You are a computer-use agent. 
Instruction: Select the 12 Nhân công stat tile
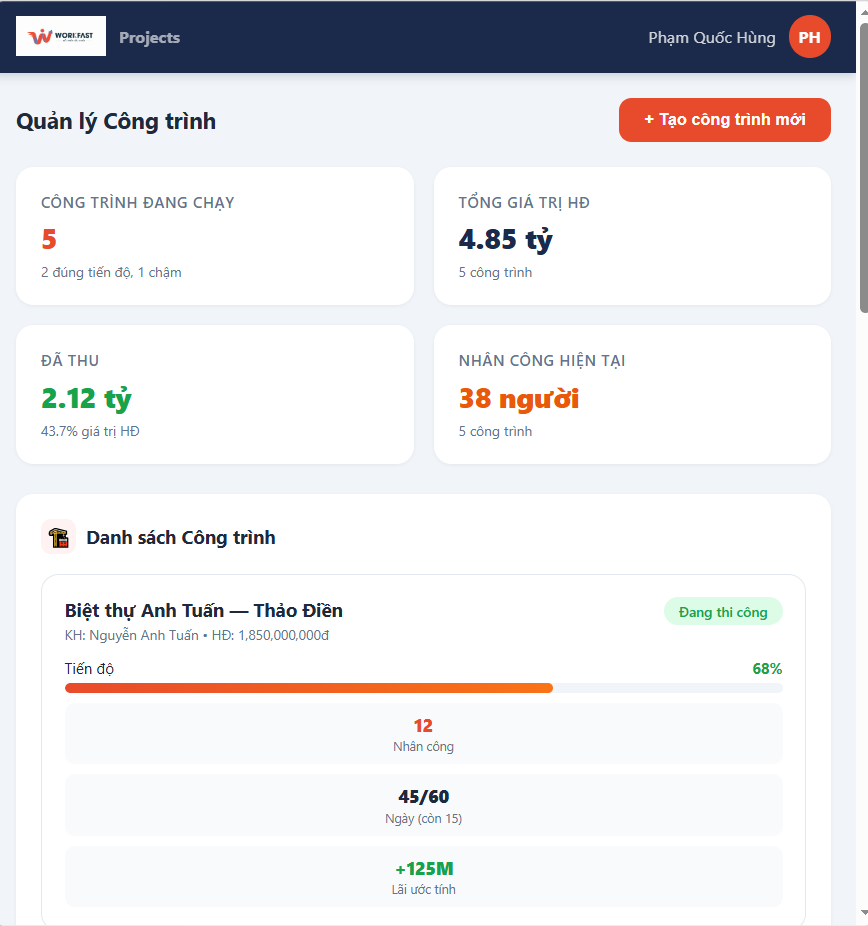(423, 734)
